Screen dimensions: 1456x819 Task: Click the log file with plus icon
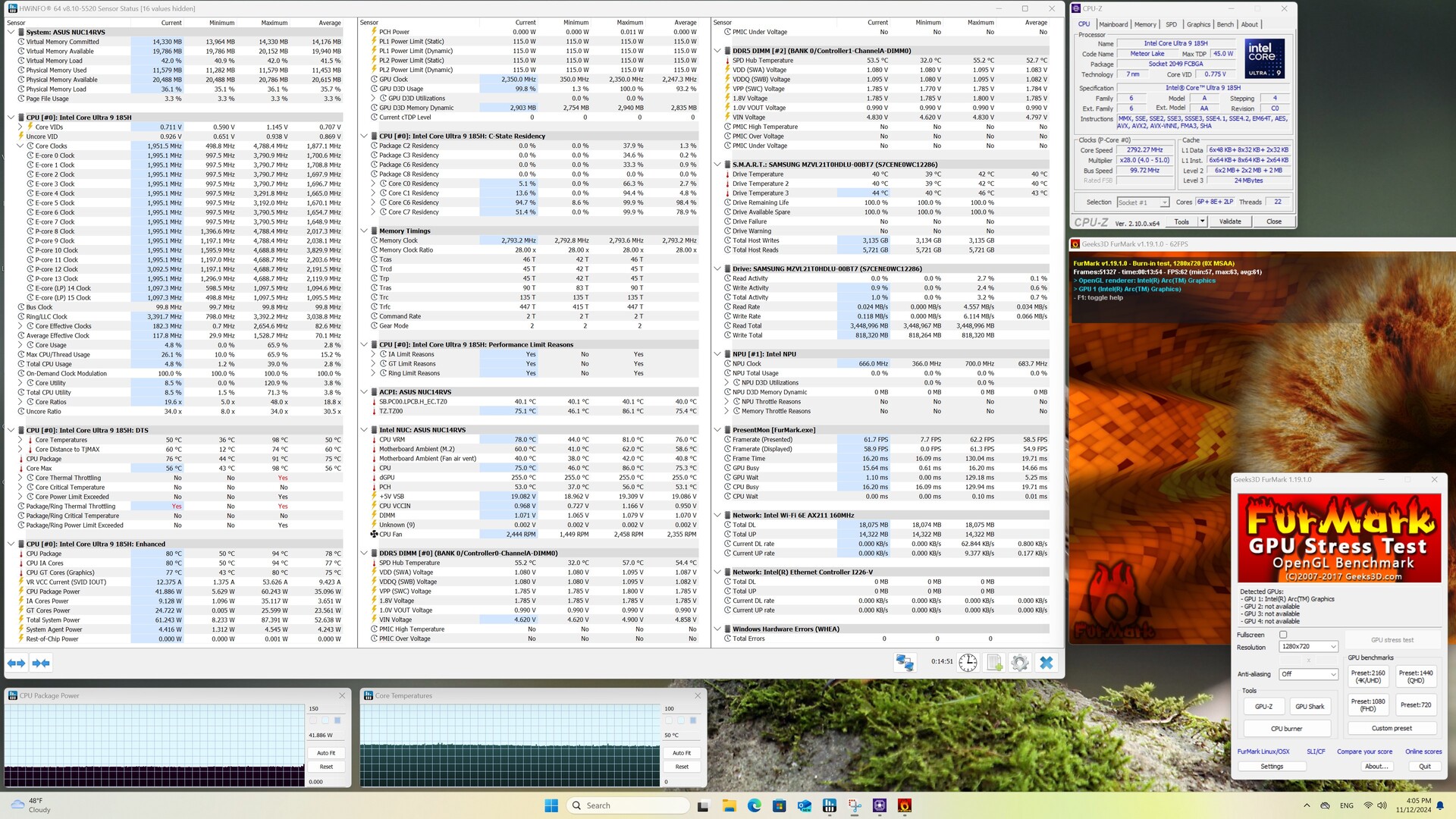coord(994,663)
